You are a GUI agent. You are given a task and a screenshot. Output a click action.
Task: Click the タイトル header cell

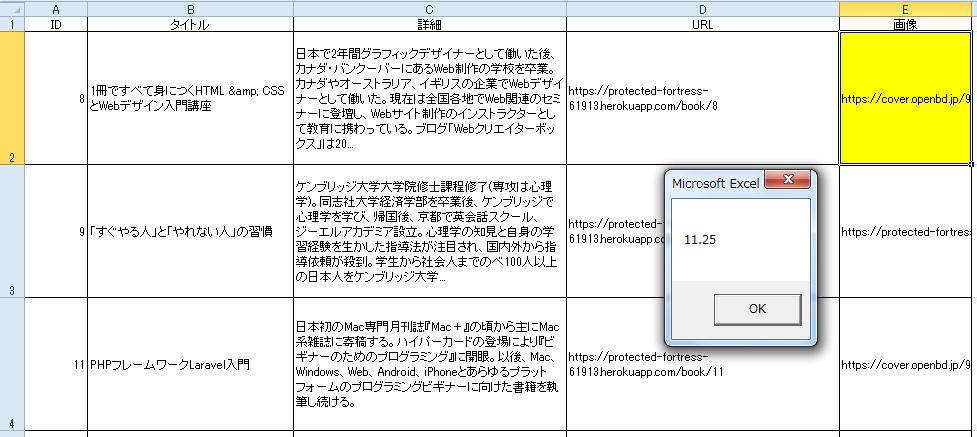click(190, 24)
